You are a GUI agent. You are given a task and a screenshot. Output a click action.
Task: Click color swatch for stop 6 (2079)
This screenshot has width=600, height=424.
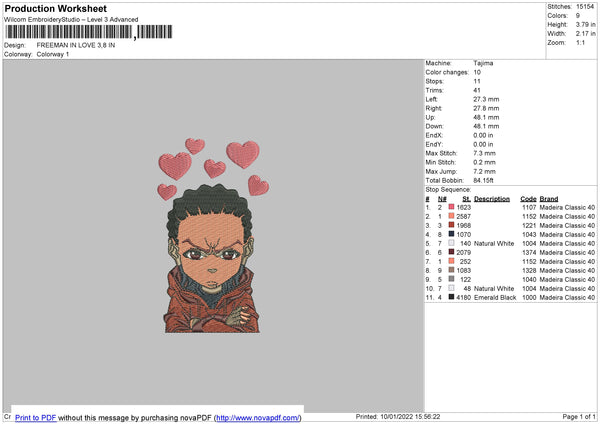(452, 252)
